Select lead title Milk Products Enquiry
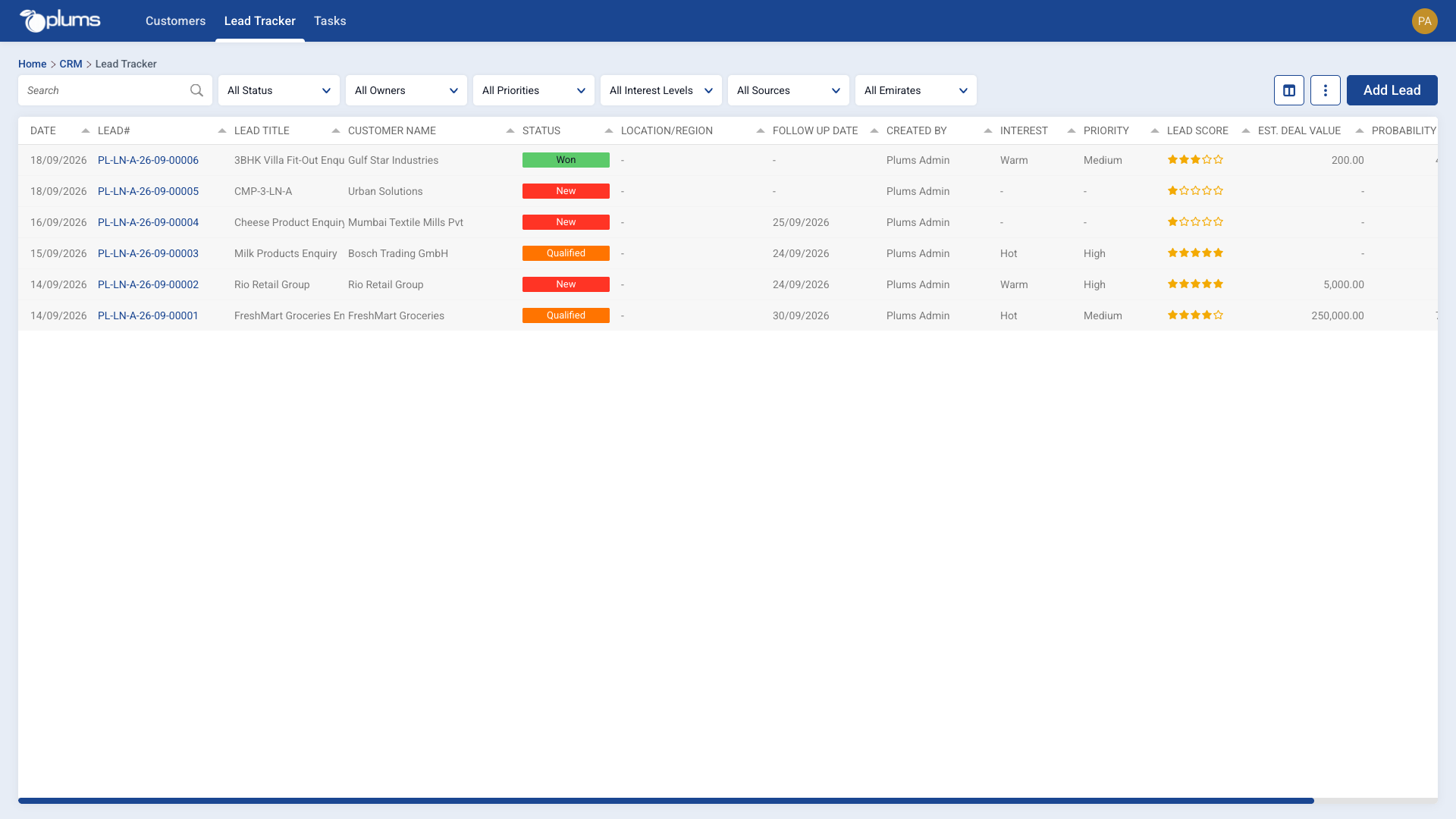1456x819 pixels. (285, 253)
